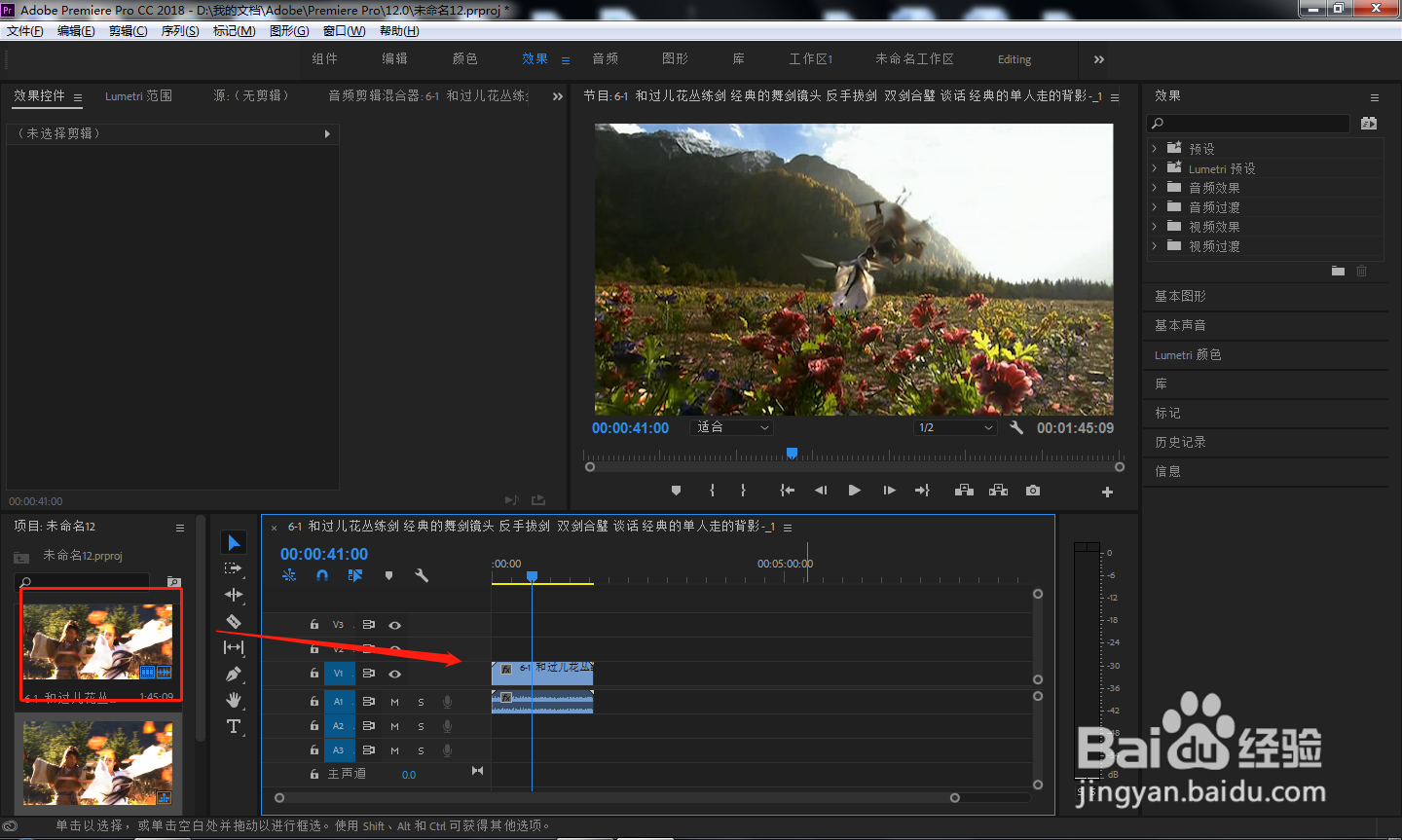The width and height of the screenshot is (1402, 840).
Task: Expand Lumetri 预设 folder
Action: pyautogui.click(x=1155, y=168)
